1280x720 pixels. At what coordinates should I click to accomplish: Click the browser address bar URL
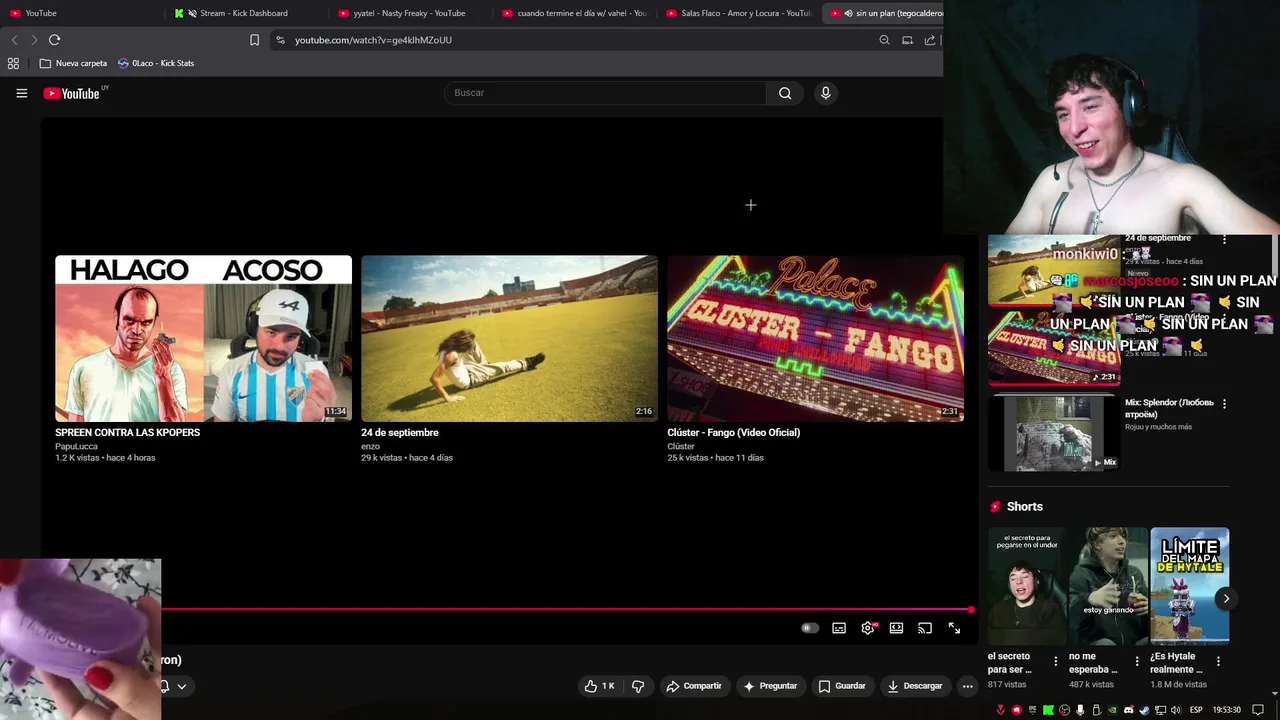pos(373,40)
